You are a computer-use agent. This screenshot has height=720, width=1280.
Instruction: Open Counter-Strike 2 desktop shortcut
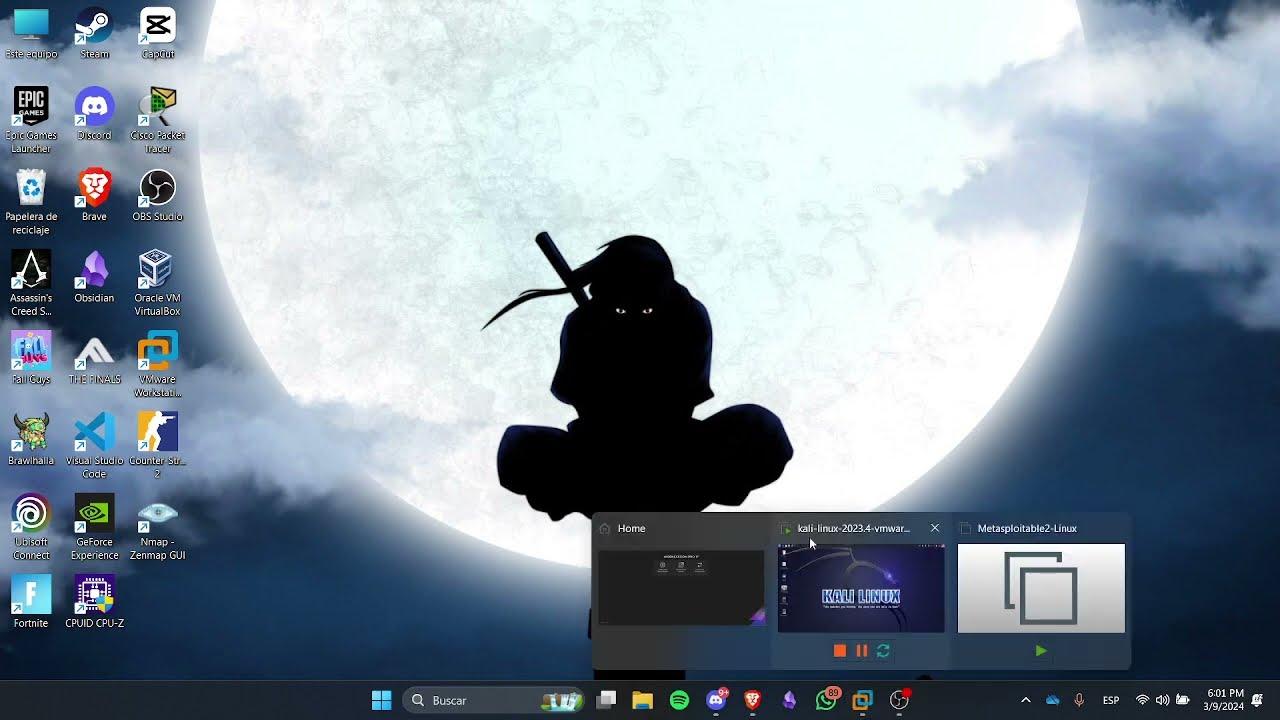(158, 447)
